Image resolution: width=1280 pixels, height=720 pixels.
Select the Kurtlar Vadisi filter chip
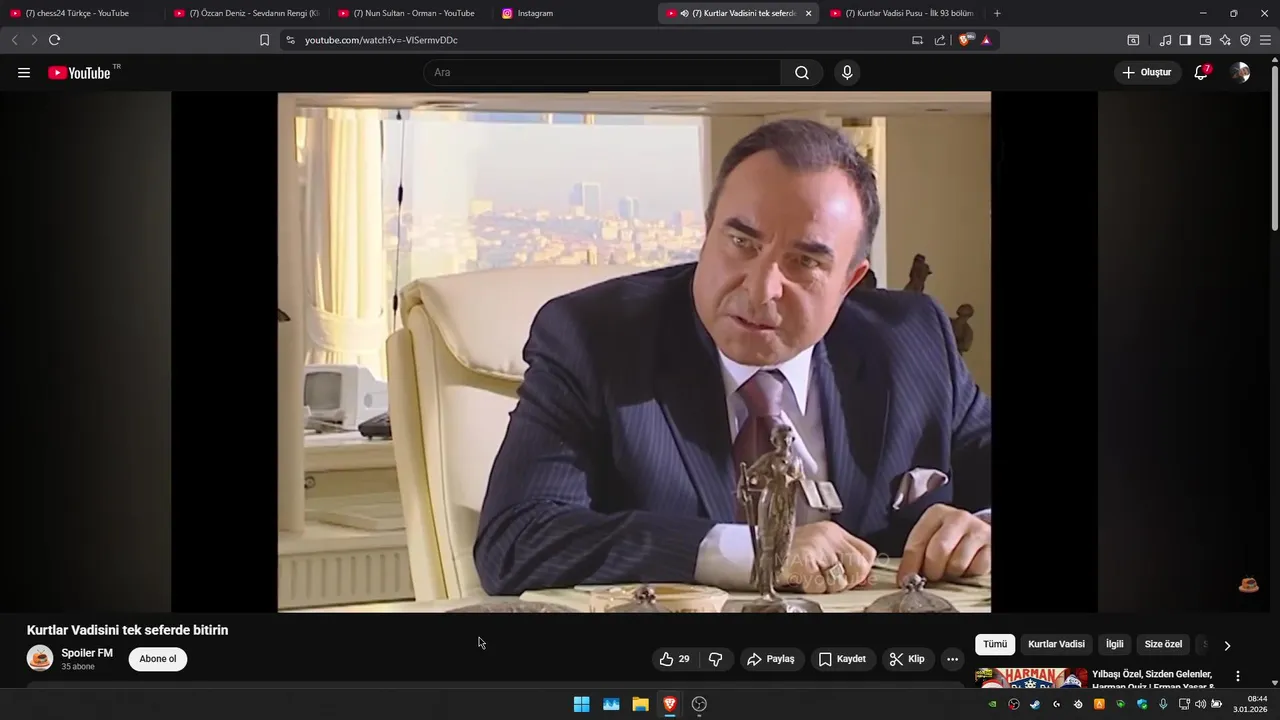click(1056, 644)
